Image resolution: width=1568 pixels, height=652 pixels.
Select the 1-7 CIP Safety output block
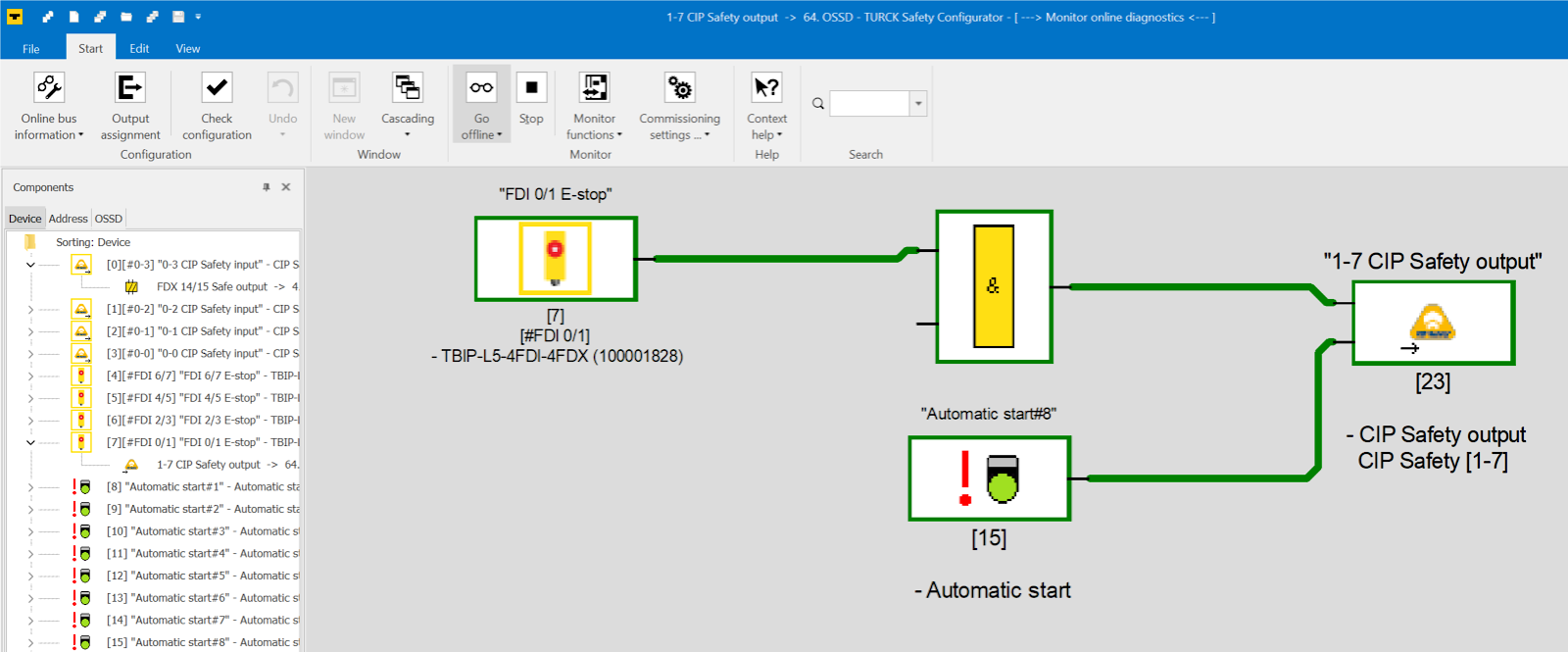point(1433,323)
